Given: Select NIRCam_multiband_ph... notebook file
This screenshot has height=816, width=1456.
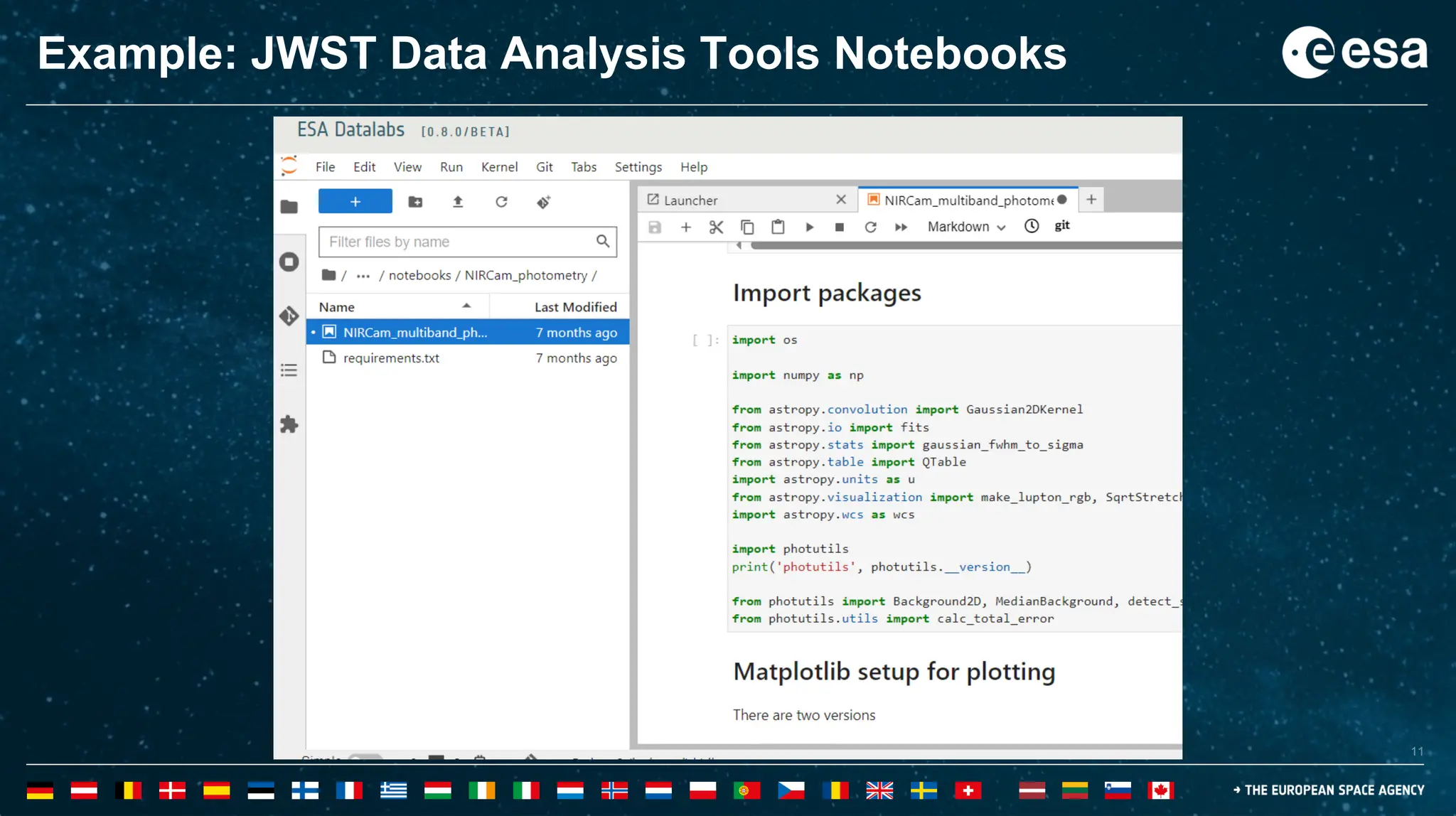Looking at the screenshot, I should point(468,333).
